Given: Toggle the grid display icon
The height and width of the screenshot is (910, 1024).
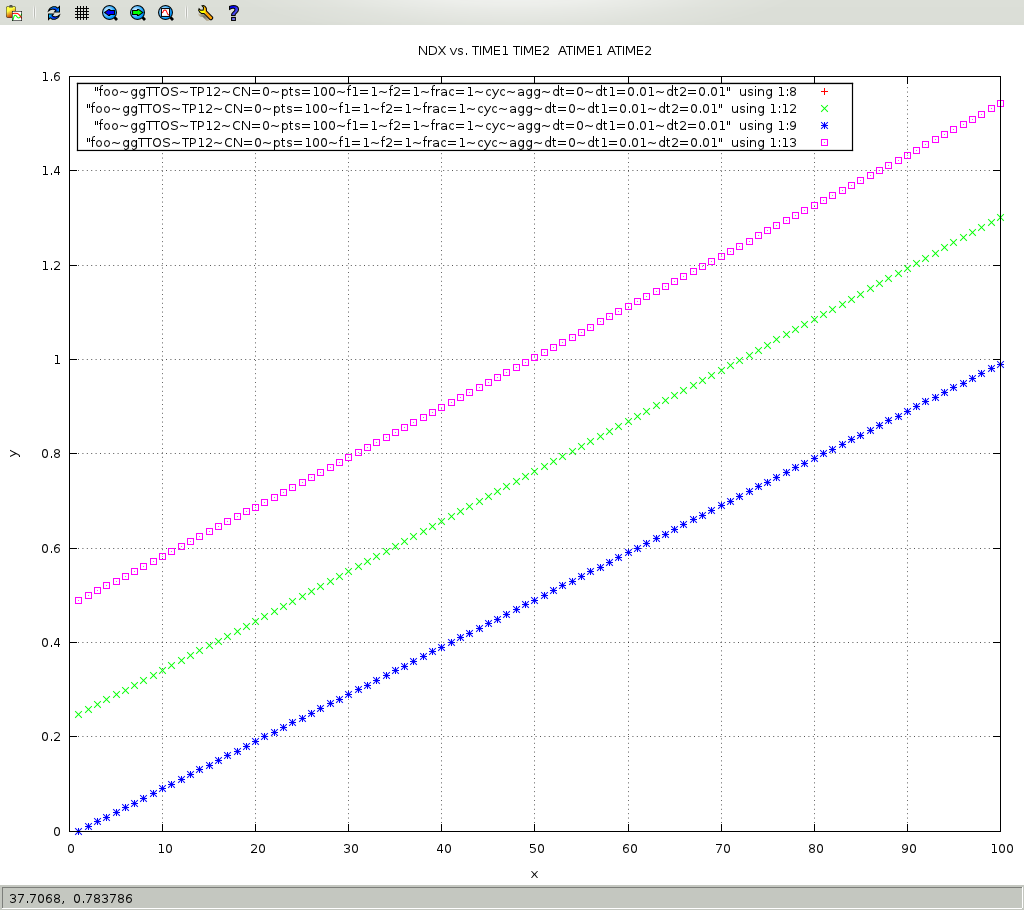Looking at the screenshot, I should click(81, 13).
